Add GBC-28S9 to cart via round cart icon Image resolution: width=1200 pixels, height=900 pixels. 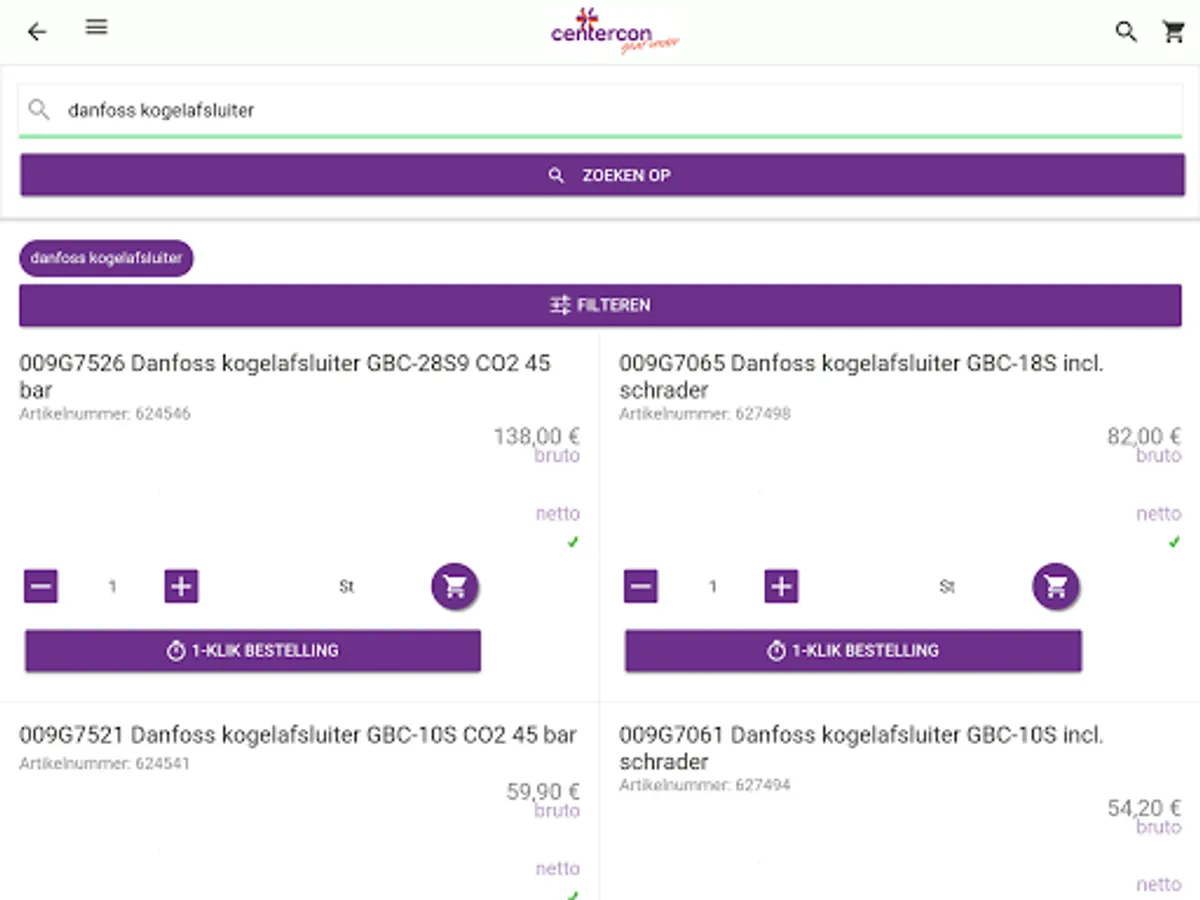click(x=455, y=586)
